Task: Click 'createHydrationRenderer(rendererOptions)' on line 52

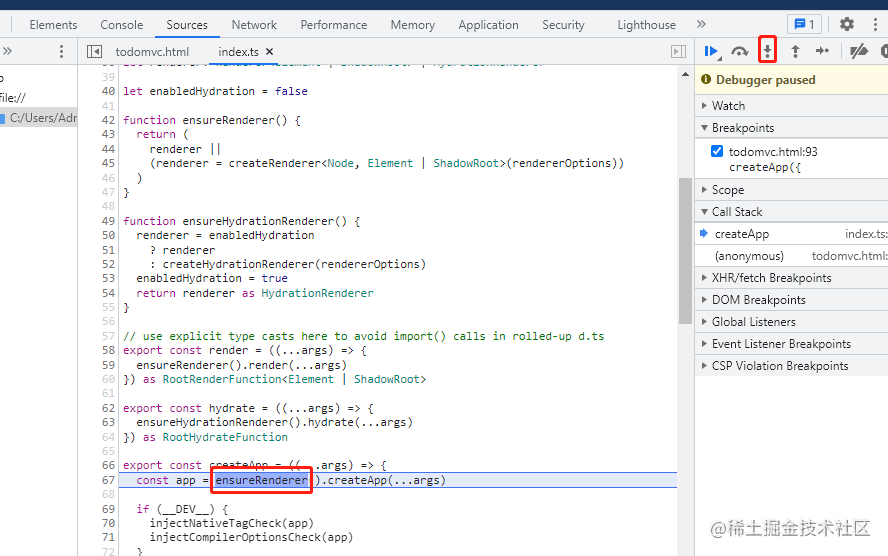Action: (x=294, y=264)
